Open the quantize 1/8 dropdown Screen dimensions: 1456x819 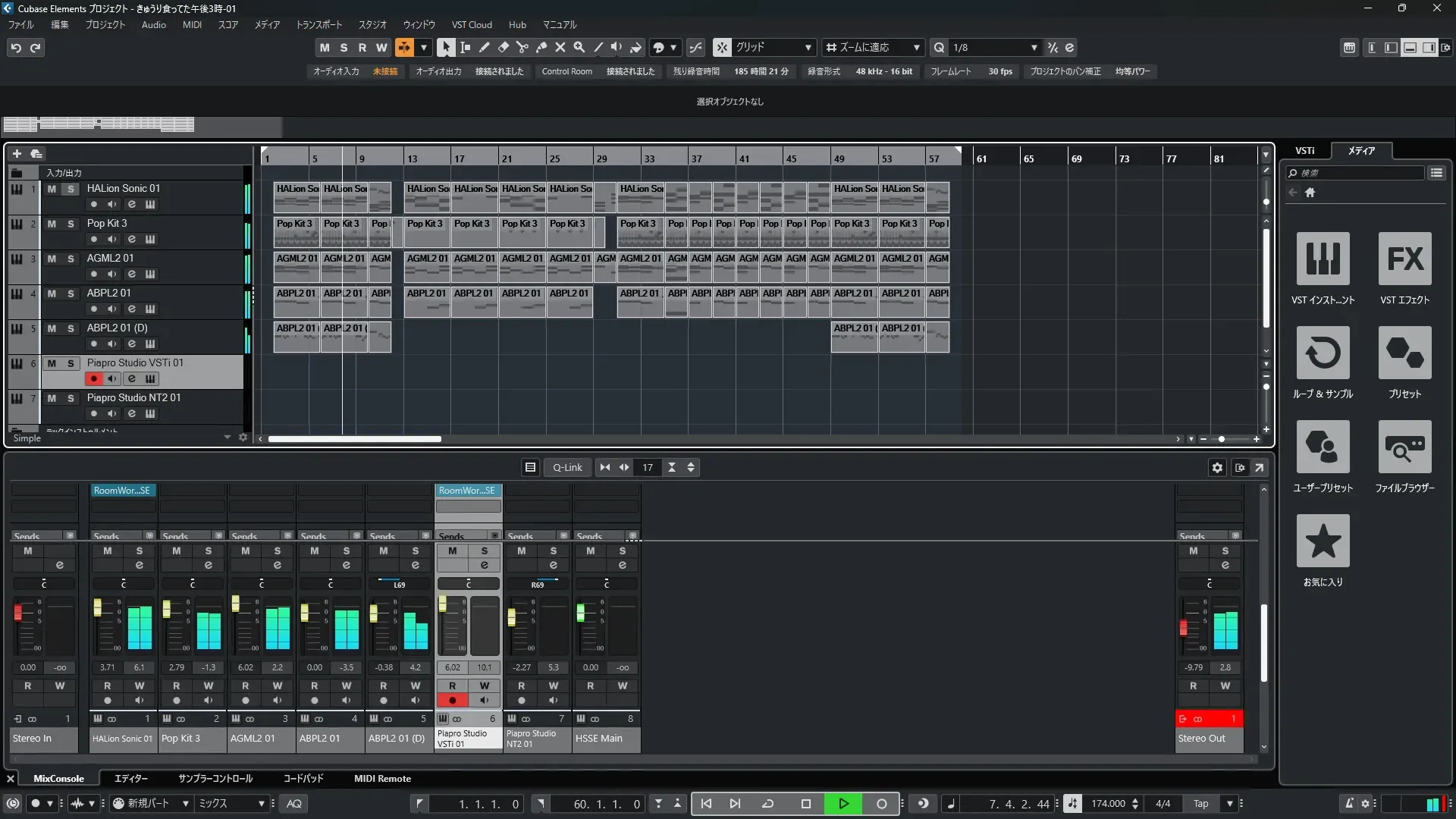(x=1034, y=48)
